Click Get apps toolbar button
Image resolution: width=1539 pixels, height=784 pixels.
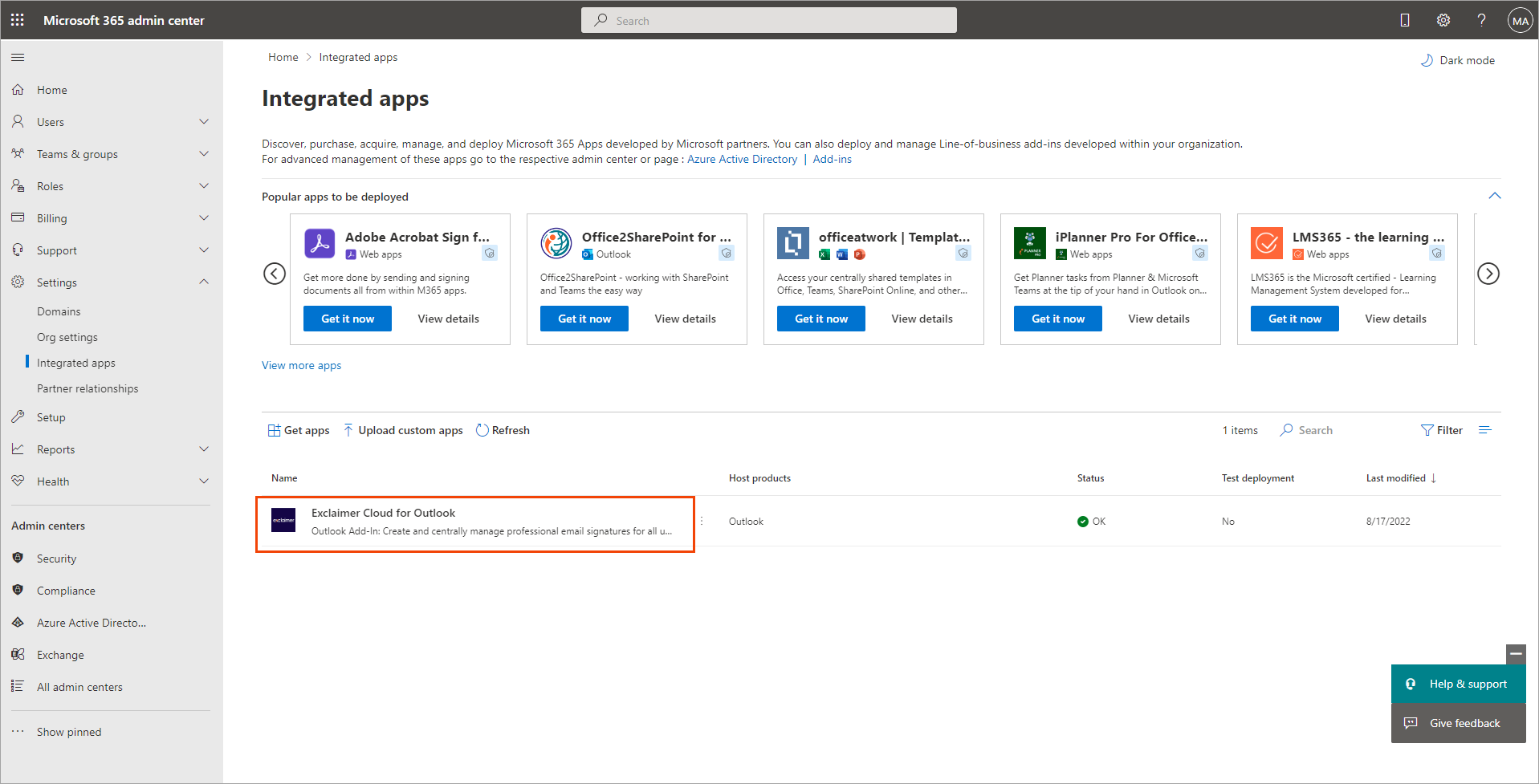[x=299, y=430]
